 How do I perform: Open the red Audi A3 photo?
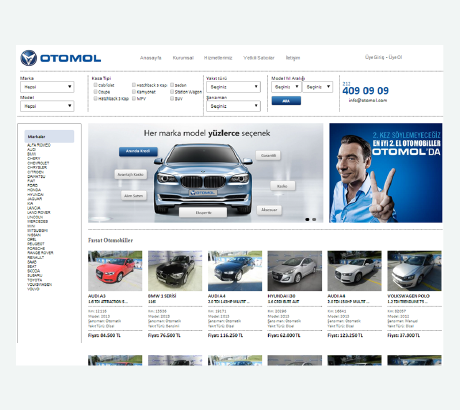tap(115, 271)
